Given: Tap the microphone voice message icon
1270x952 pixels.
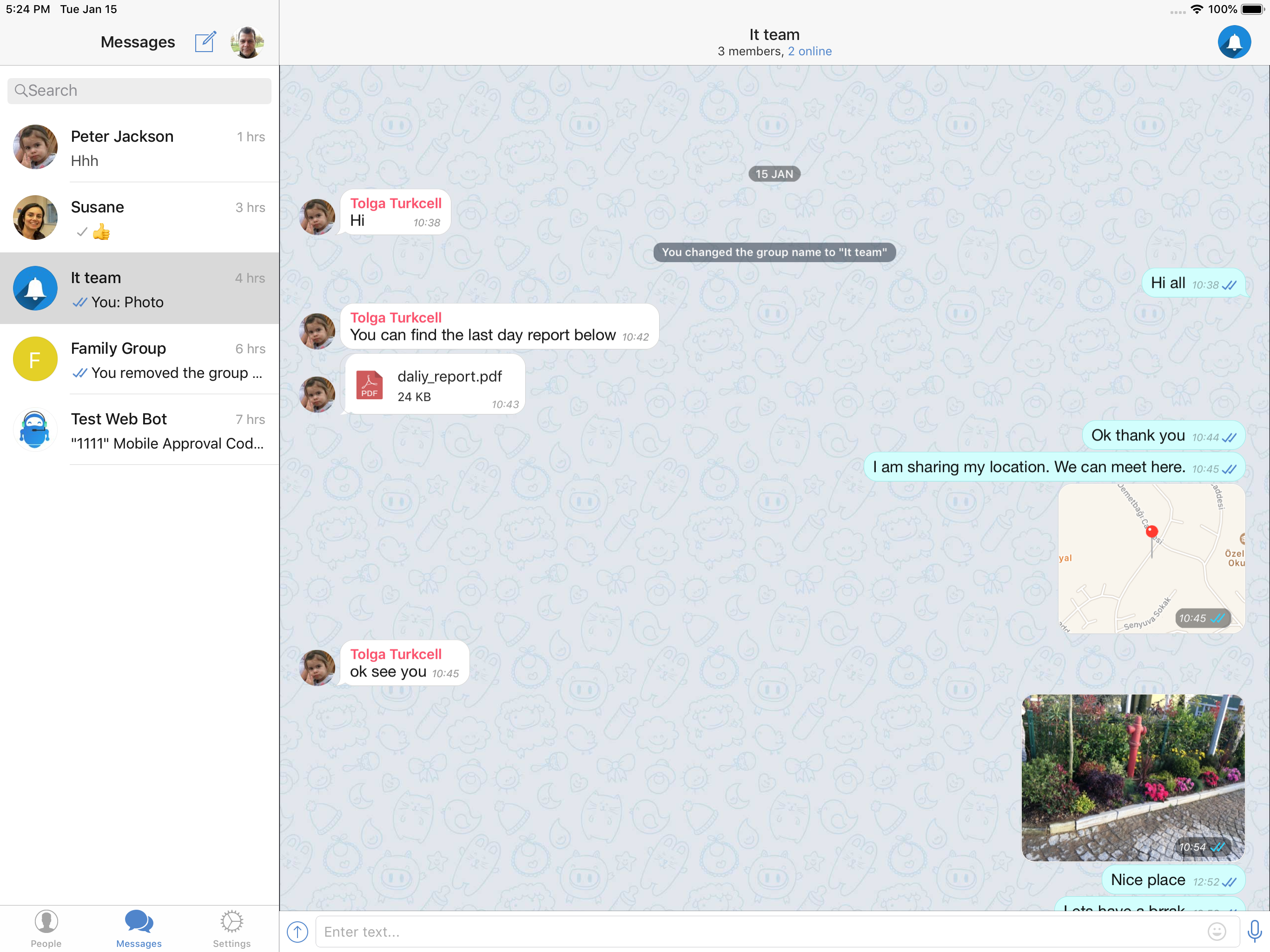Looking at the screenshot, I should (x=1255, y=932).
